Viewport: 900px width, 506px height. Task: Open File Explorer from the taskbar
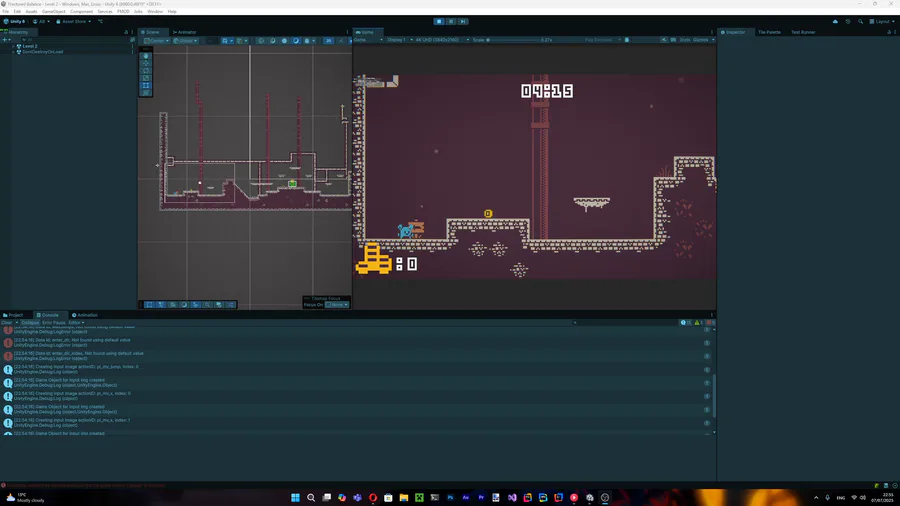[404, 497]
